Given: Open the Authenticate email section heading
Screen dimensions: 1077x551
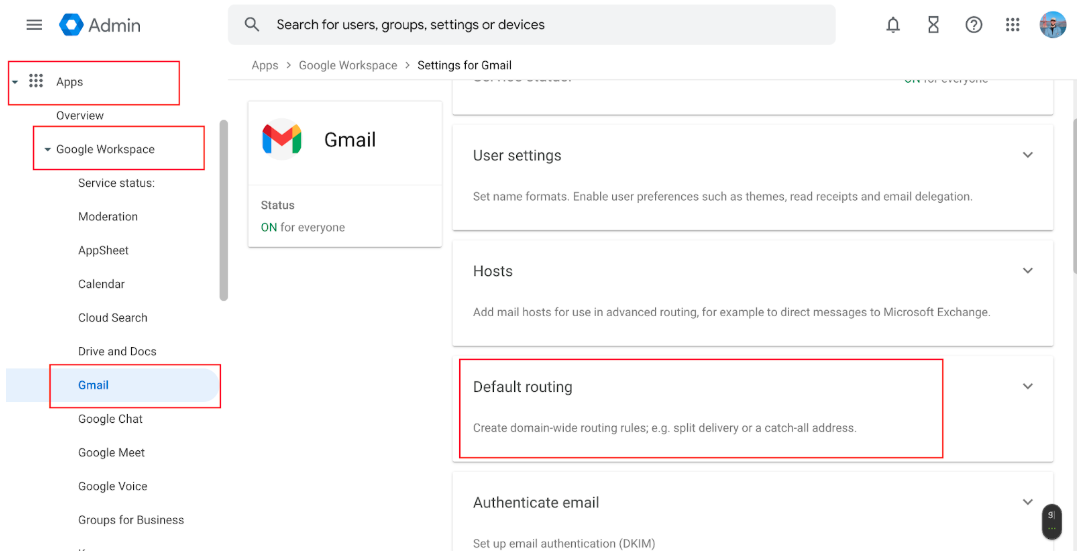Looking at the screenshot, I should pos(536,502).
